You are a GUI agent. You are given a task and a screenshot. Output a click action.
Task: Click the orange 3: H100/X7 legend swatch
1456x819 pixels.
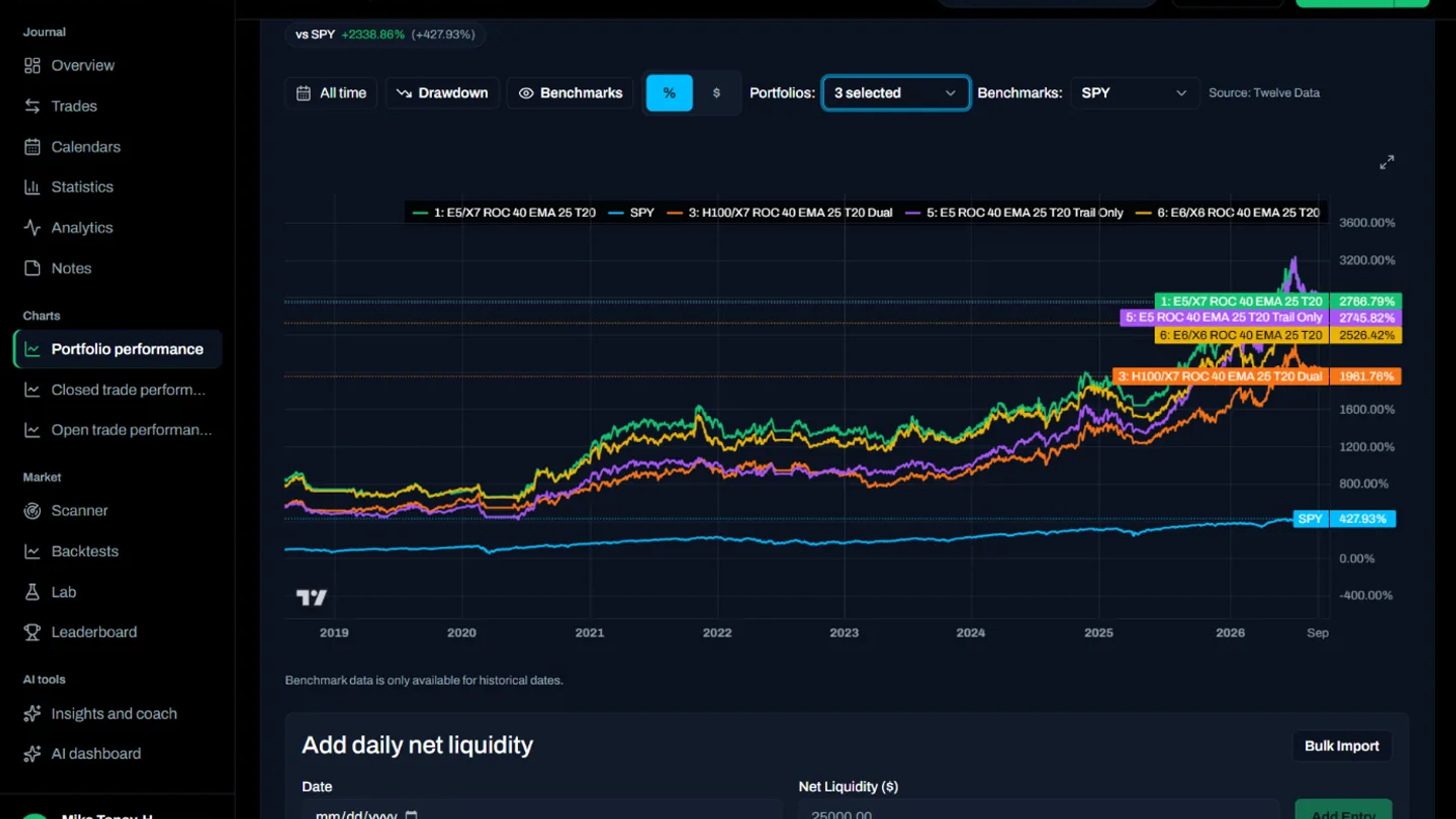point(674,213)
